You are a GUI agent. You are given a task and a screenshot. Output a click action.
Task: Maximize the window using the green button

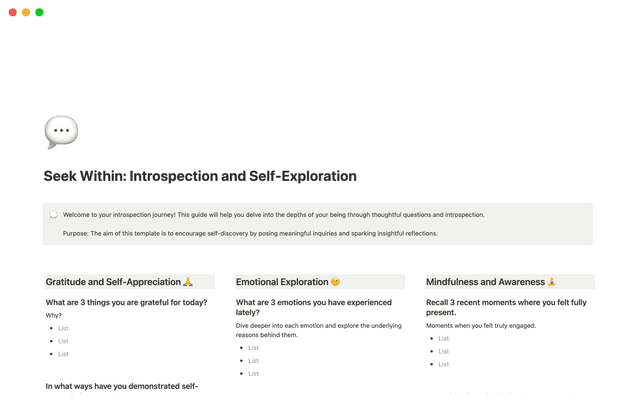click(x=39, y=12)
